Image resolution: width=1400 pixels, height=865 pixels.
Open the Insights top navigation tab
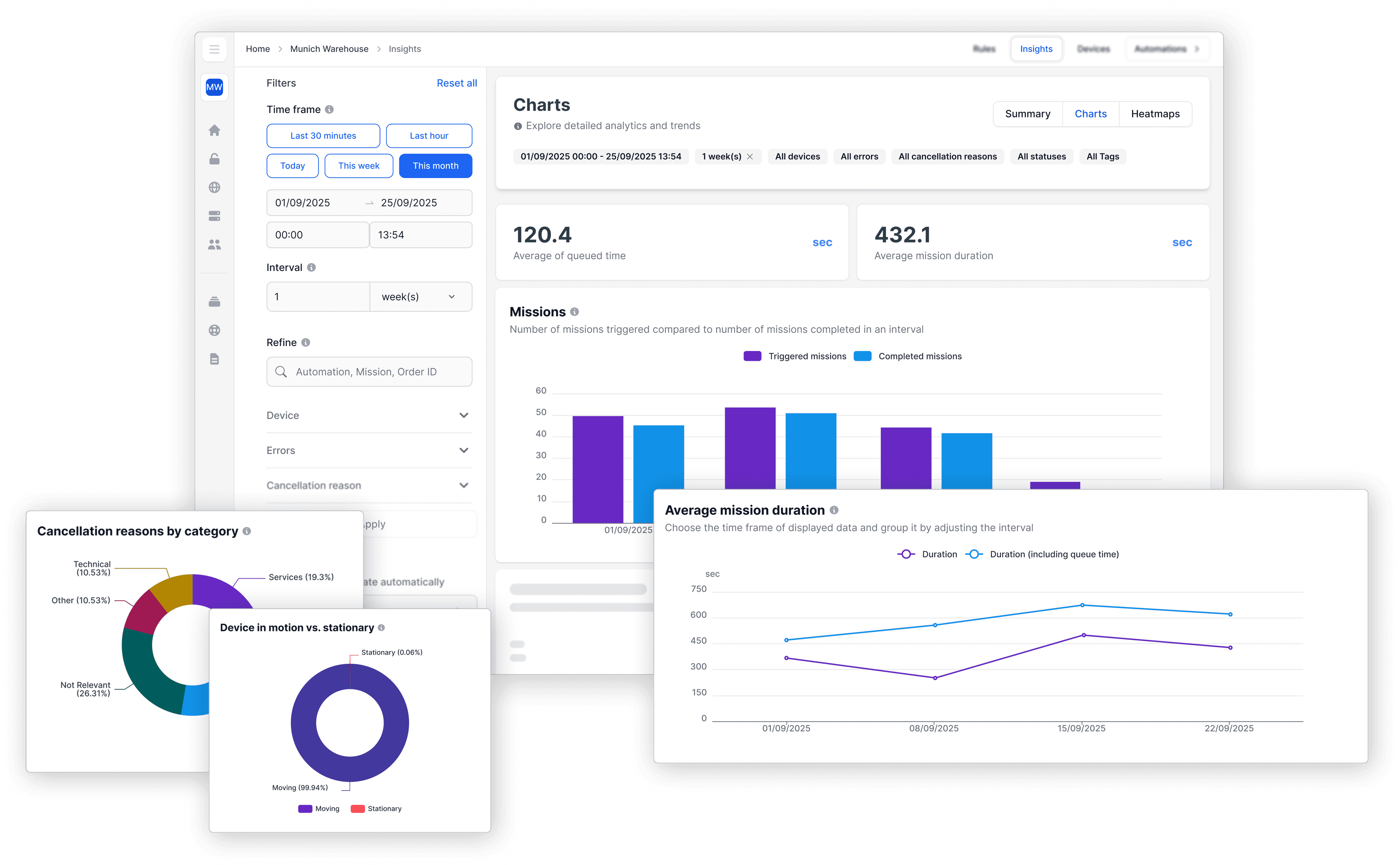(1036, 49)
